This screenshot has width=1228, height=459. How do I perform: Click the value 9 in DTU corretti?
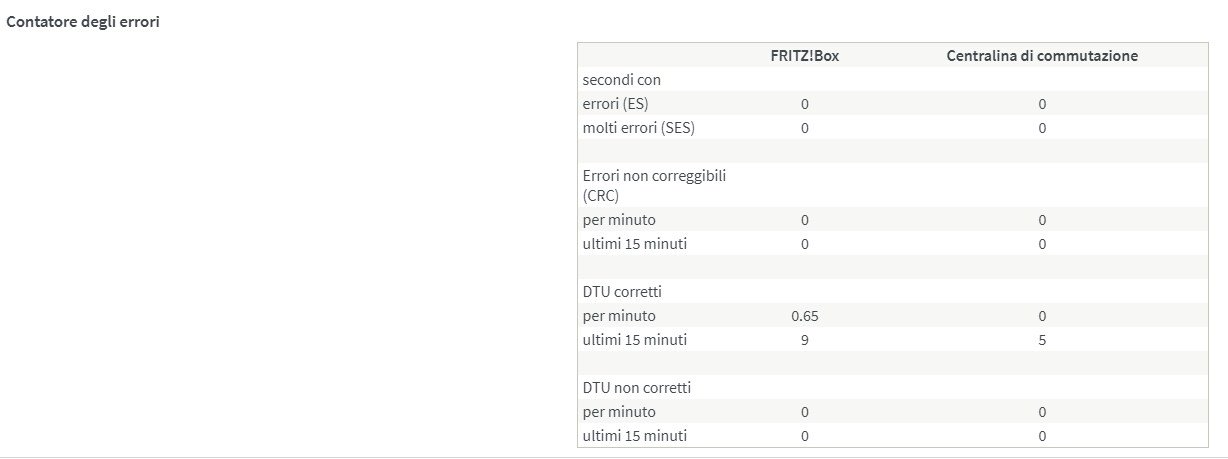804,340
